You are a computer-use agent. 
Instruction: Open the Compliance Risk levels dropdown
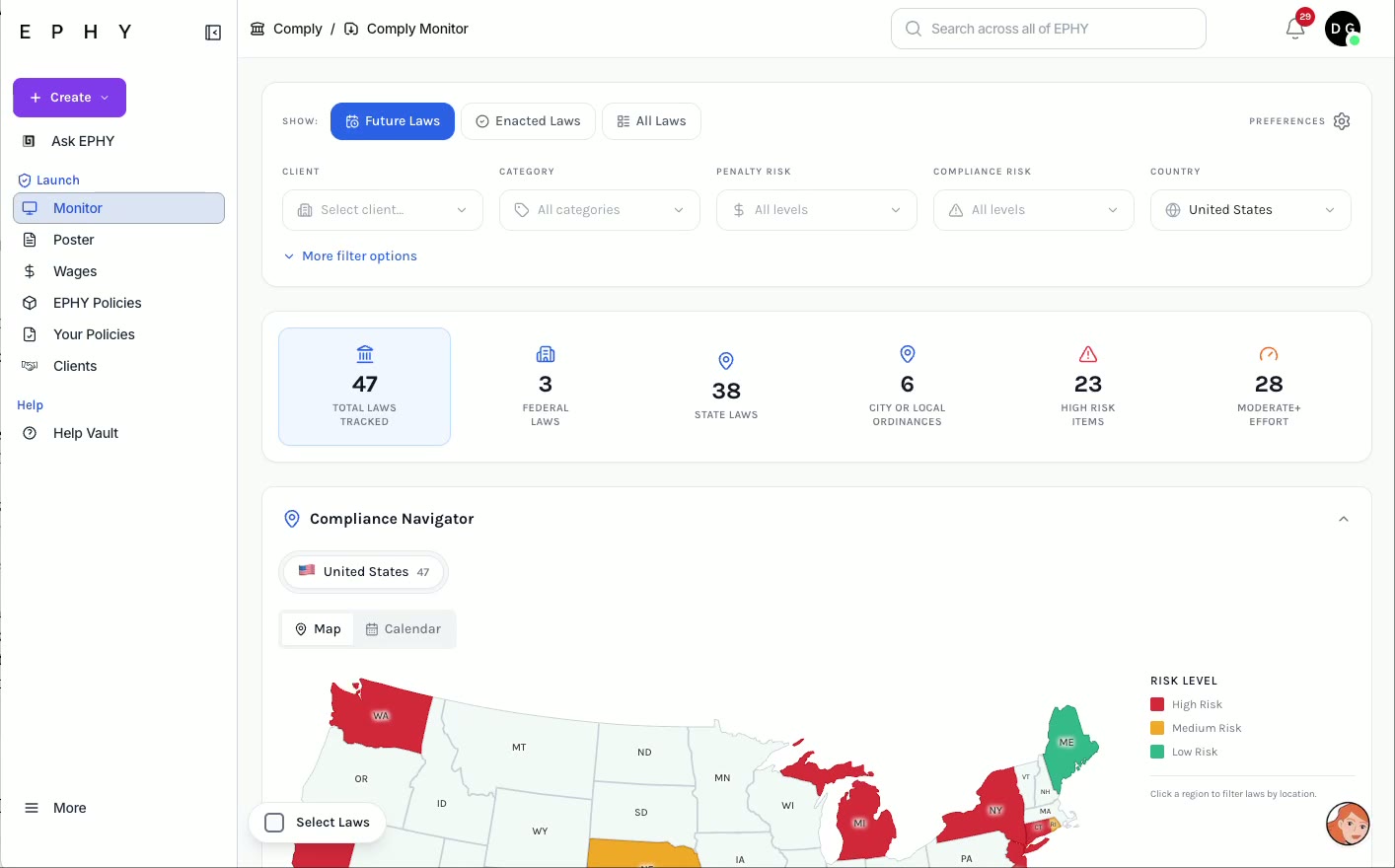(1034, 210)
